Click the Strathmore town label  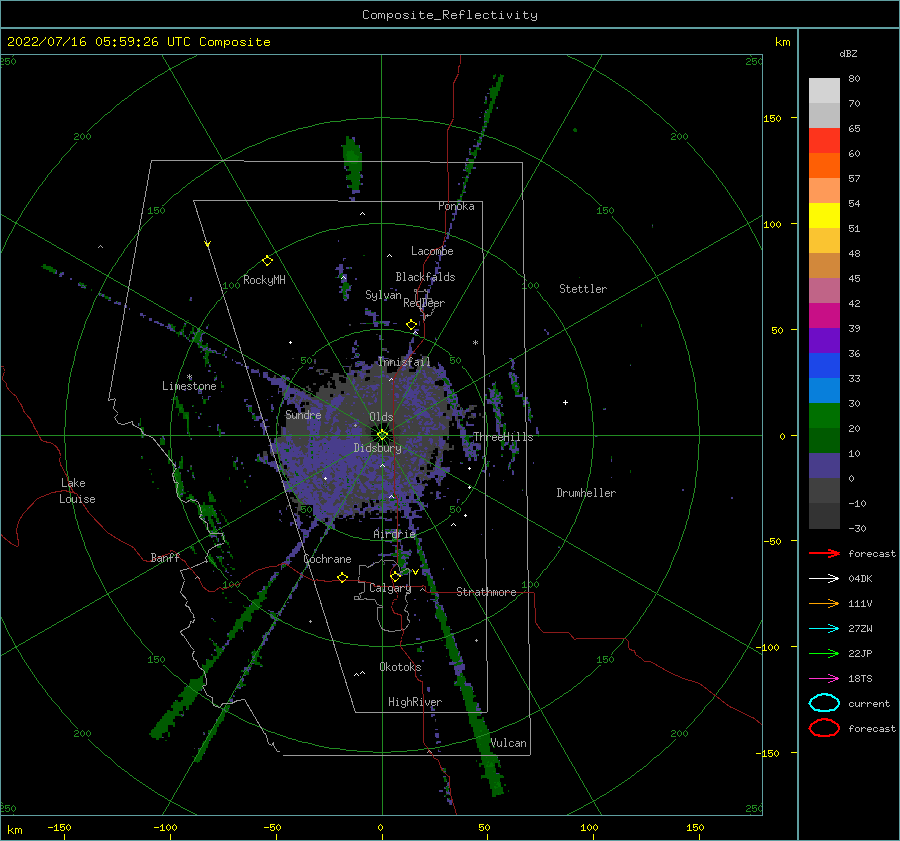486,592
